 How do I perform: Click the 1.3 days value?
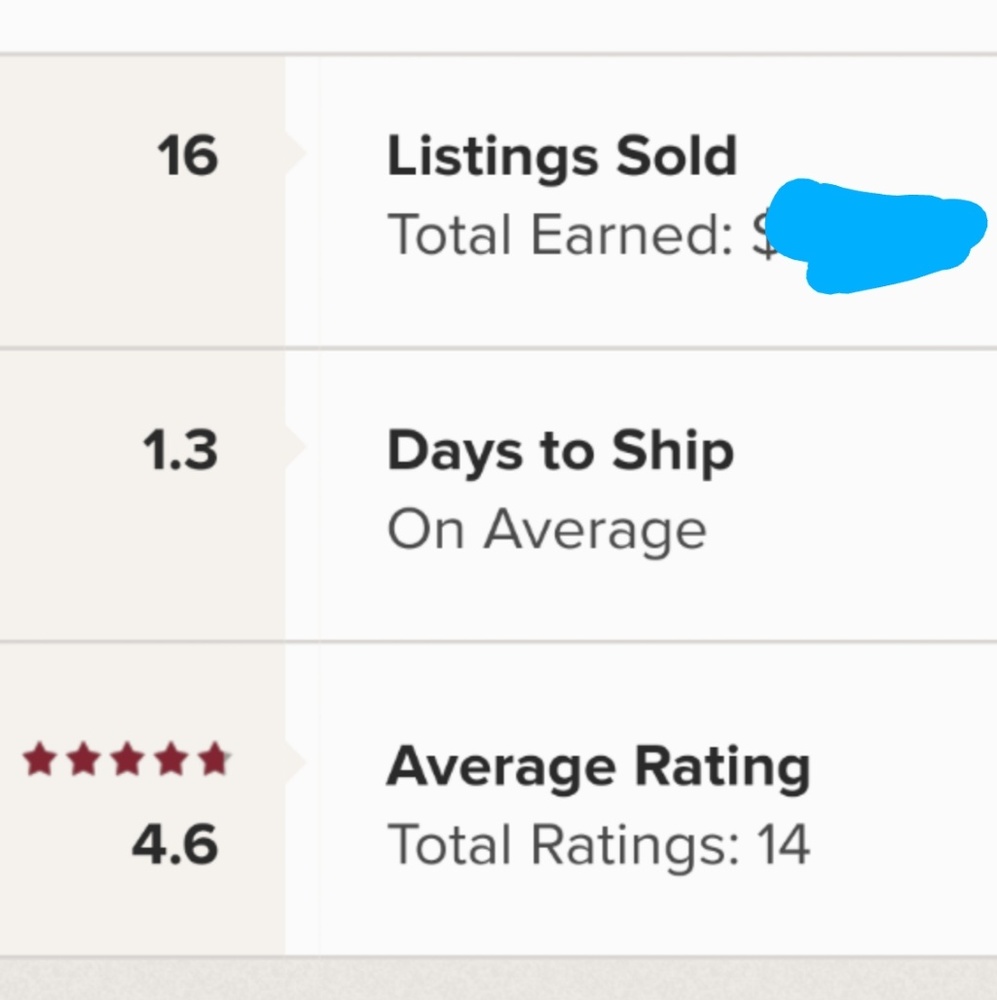180,451
